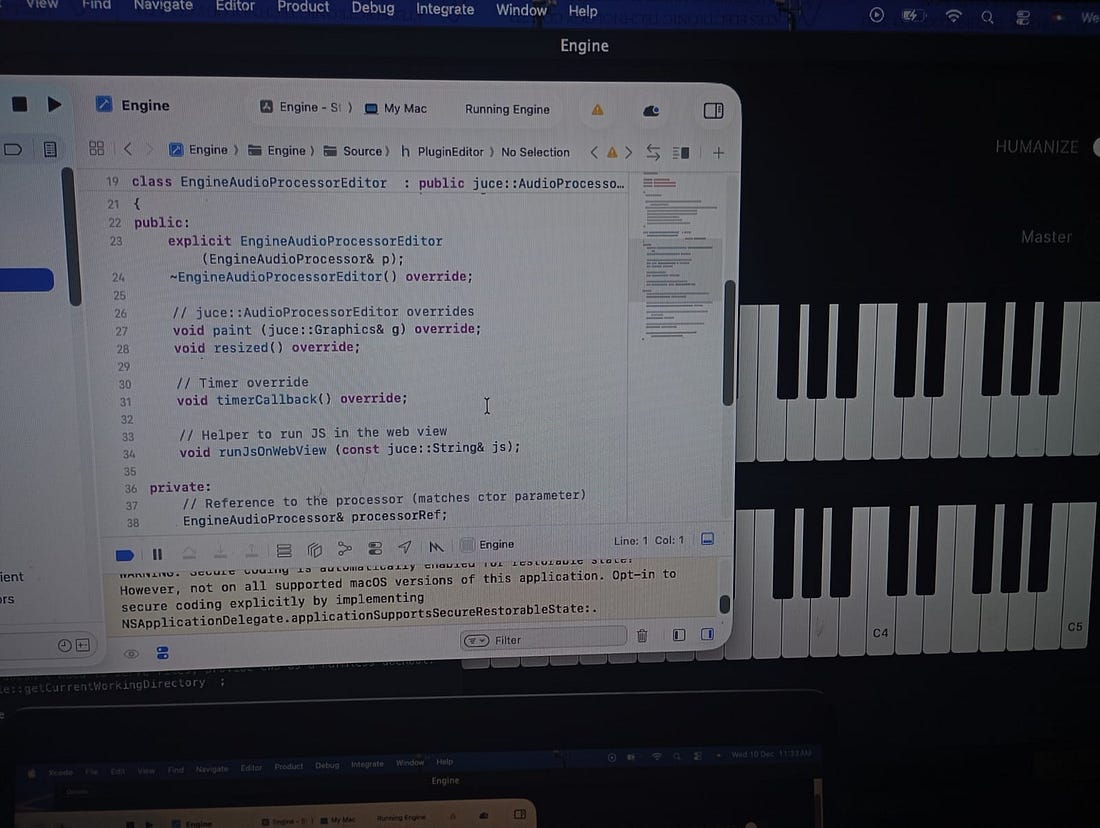Open editor options minimap button
The height and width of the screenshot is (828, 1100).
[681, 152]
